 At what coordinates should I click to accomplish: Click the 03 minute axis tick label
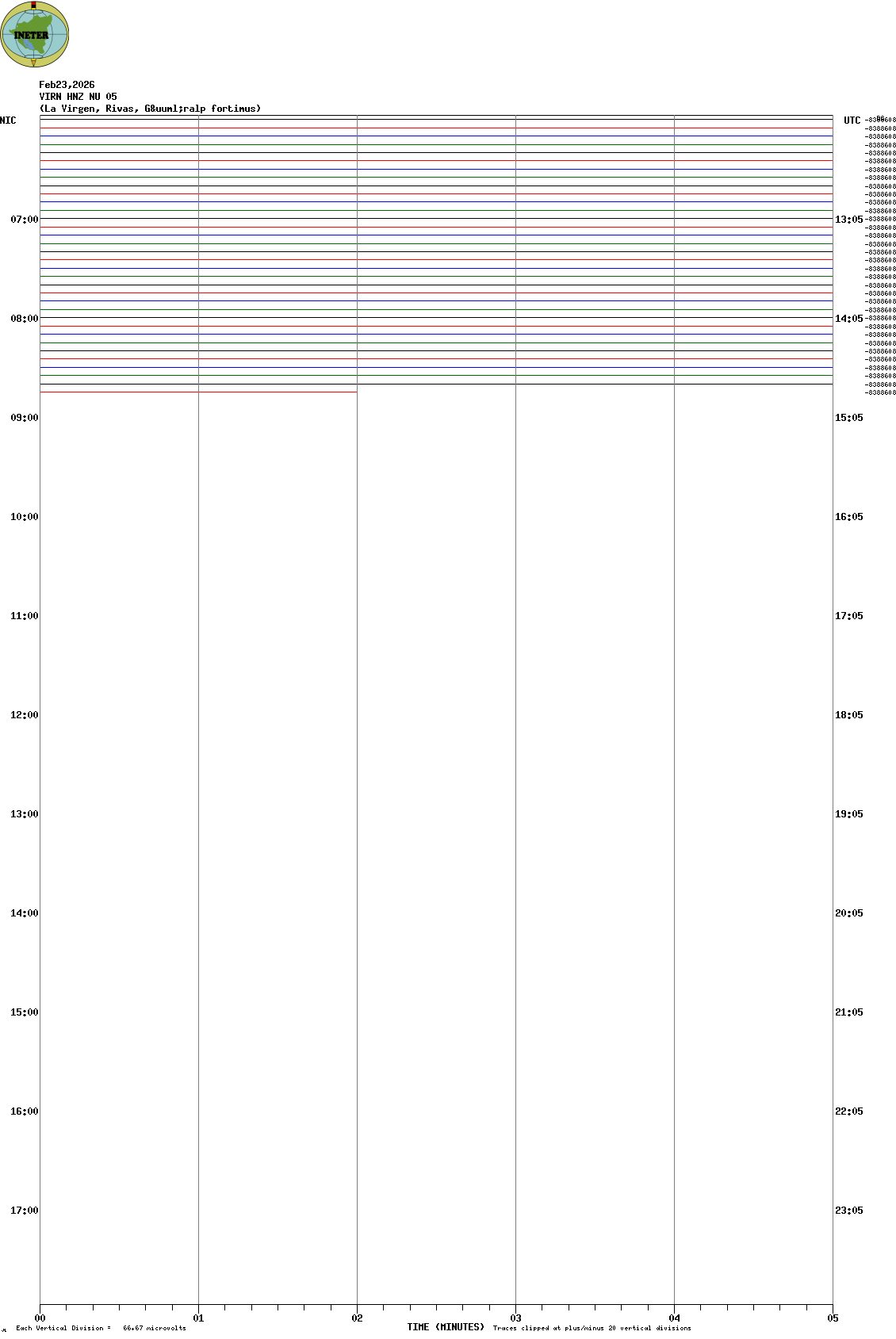[x=515, y=1318]
